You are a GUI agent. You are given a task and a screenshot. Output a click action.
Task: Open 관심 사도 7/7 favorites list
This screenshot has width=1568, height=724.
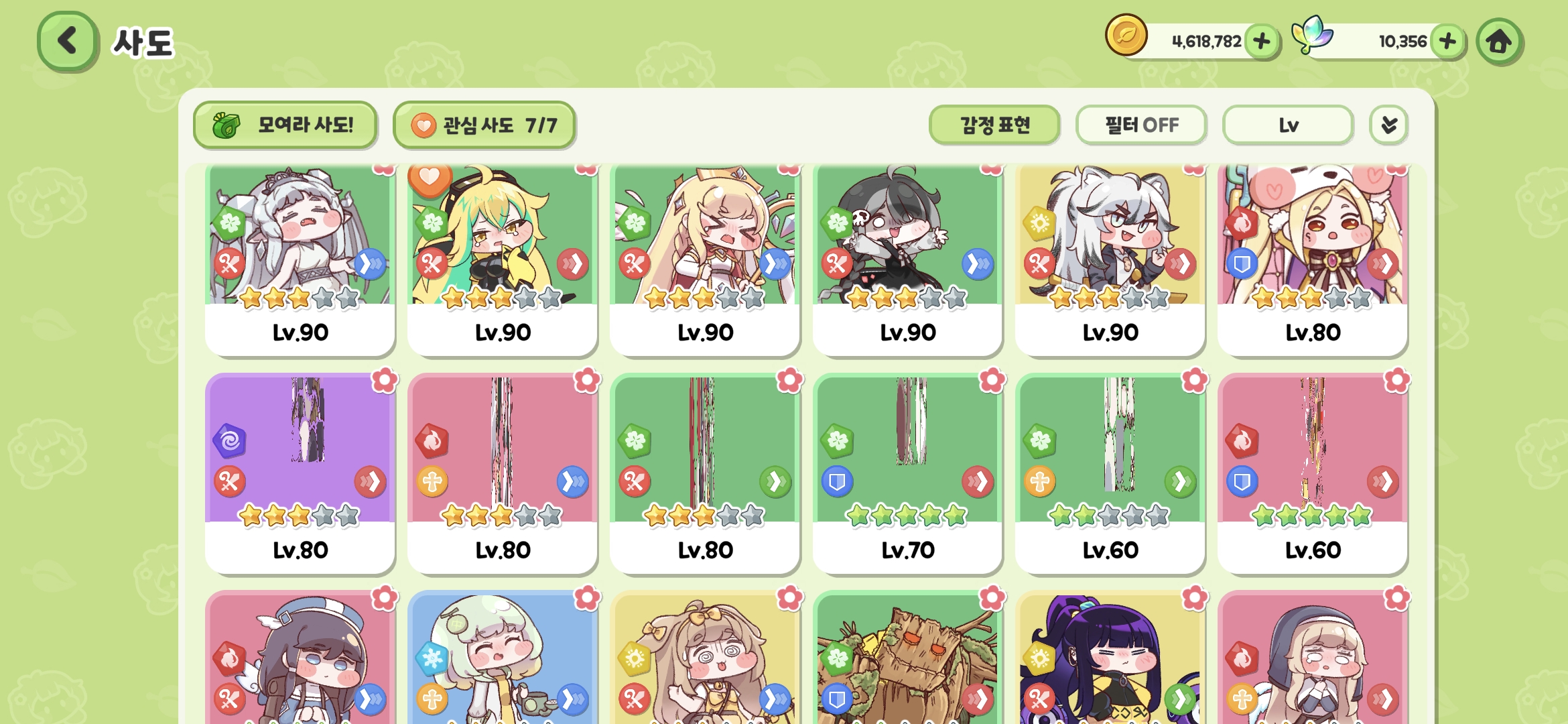[484, 125]
